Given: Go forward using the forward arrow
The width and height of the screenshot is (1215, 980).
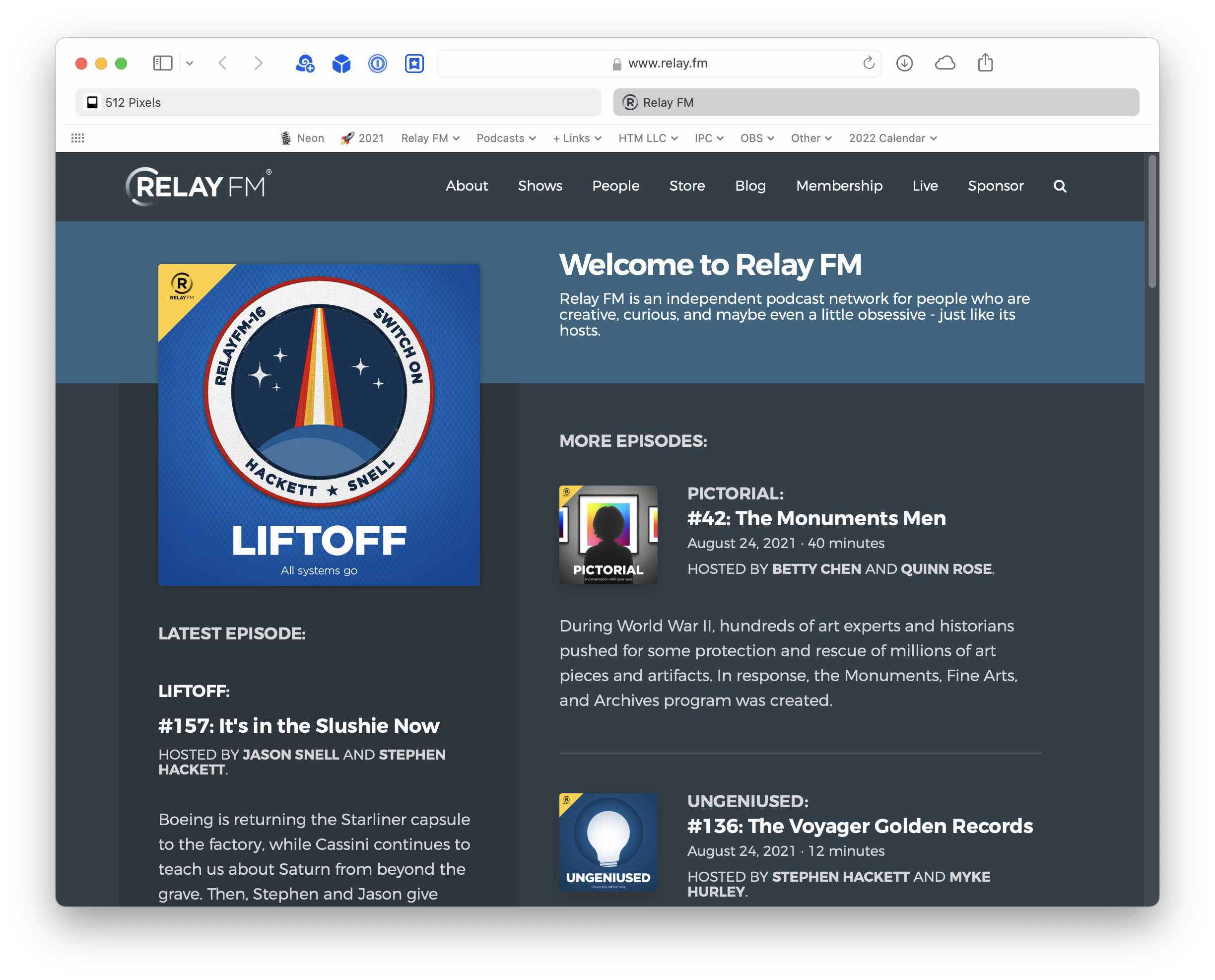Looking at the screenshot, I should 258,63.
